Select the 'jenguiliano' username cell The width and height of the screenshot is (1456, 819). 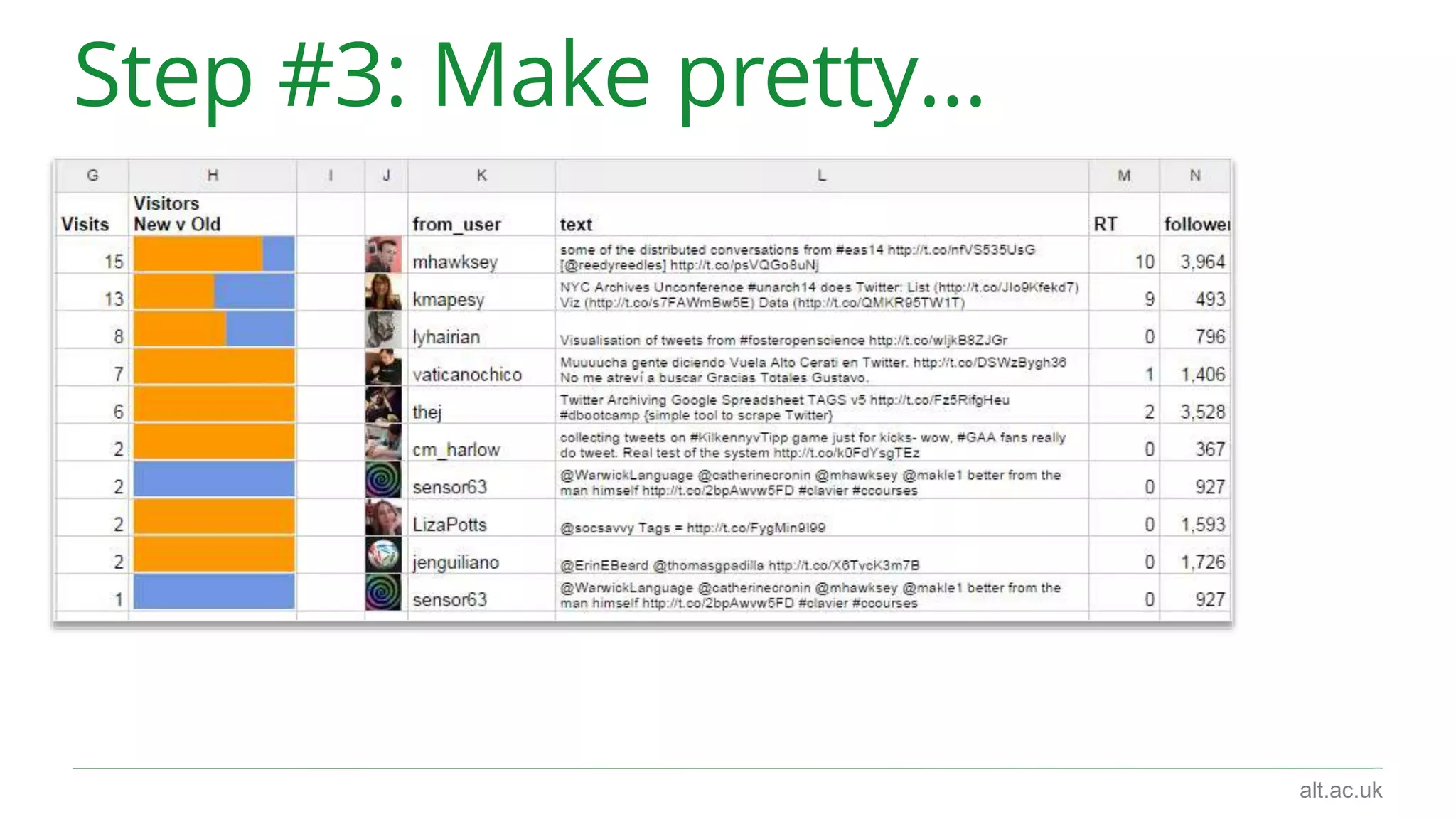[481, 555]
